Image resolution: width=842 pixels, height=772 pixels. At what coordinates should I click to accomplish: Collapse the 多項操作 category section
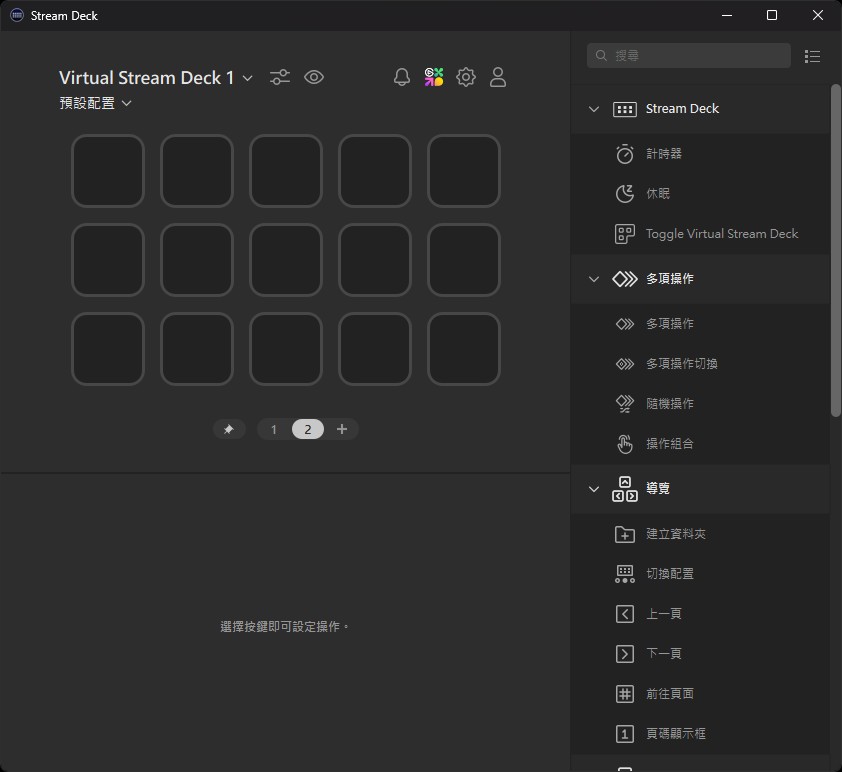pos(594,279)
